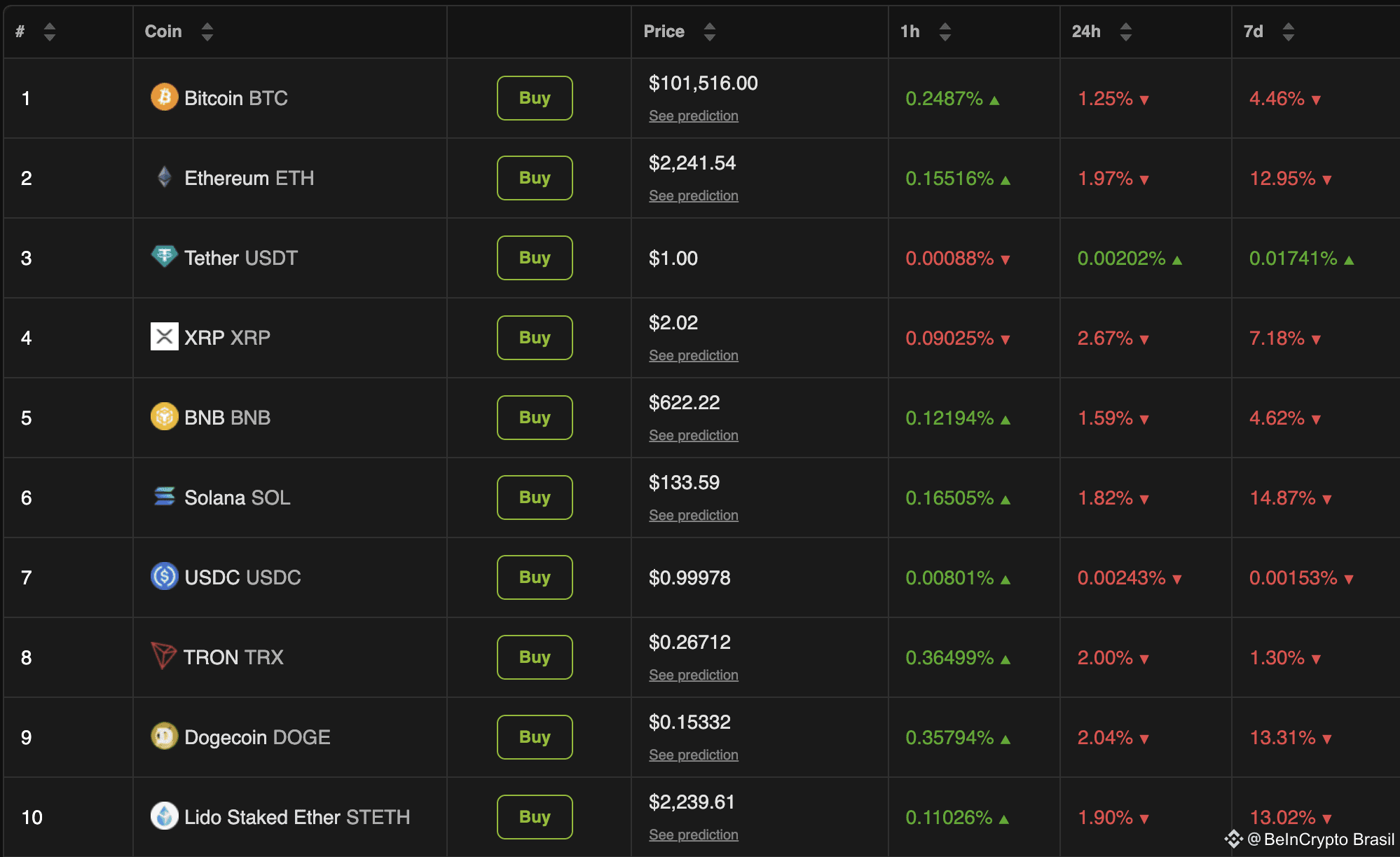The image size is (1400, 857).
Task: Click the BNB coin logo
Action: 165,417
